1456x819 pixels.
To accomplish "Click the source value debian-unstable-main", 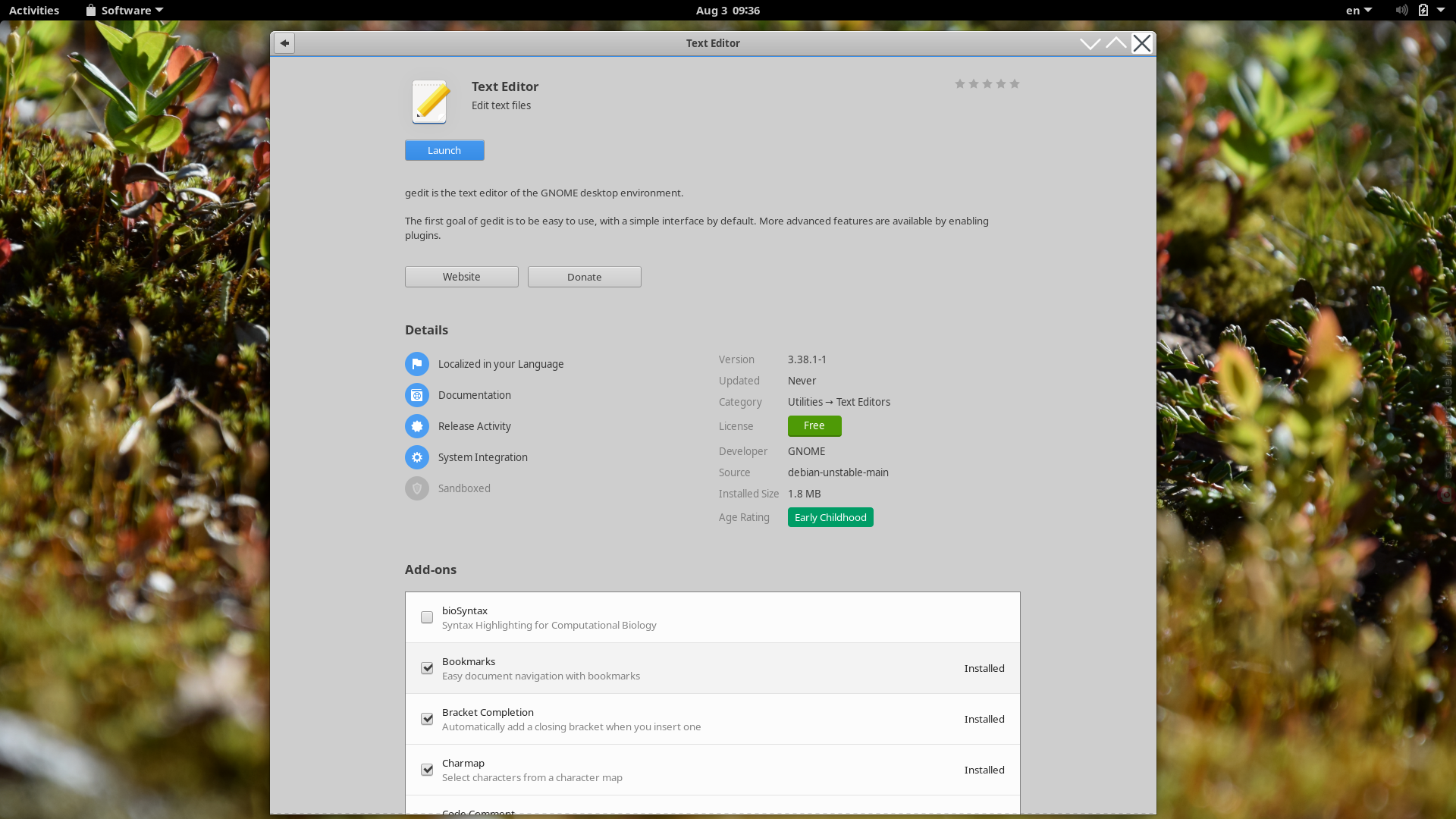I will (838, 472).
